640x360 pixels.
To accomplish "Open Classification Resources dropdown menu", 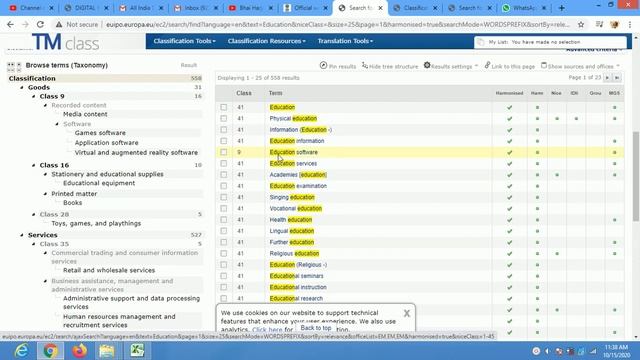I will click(267, 41).
